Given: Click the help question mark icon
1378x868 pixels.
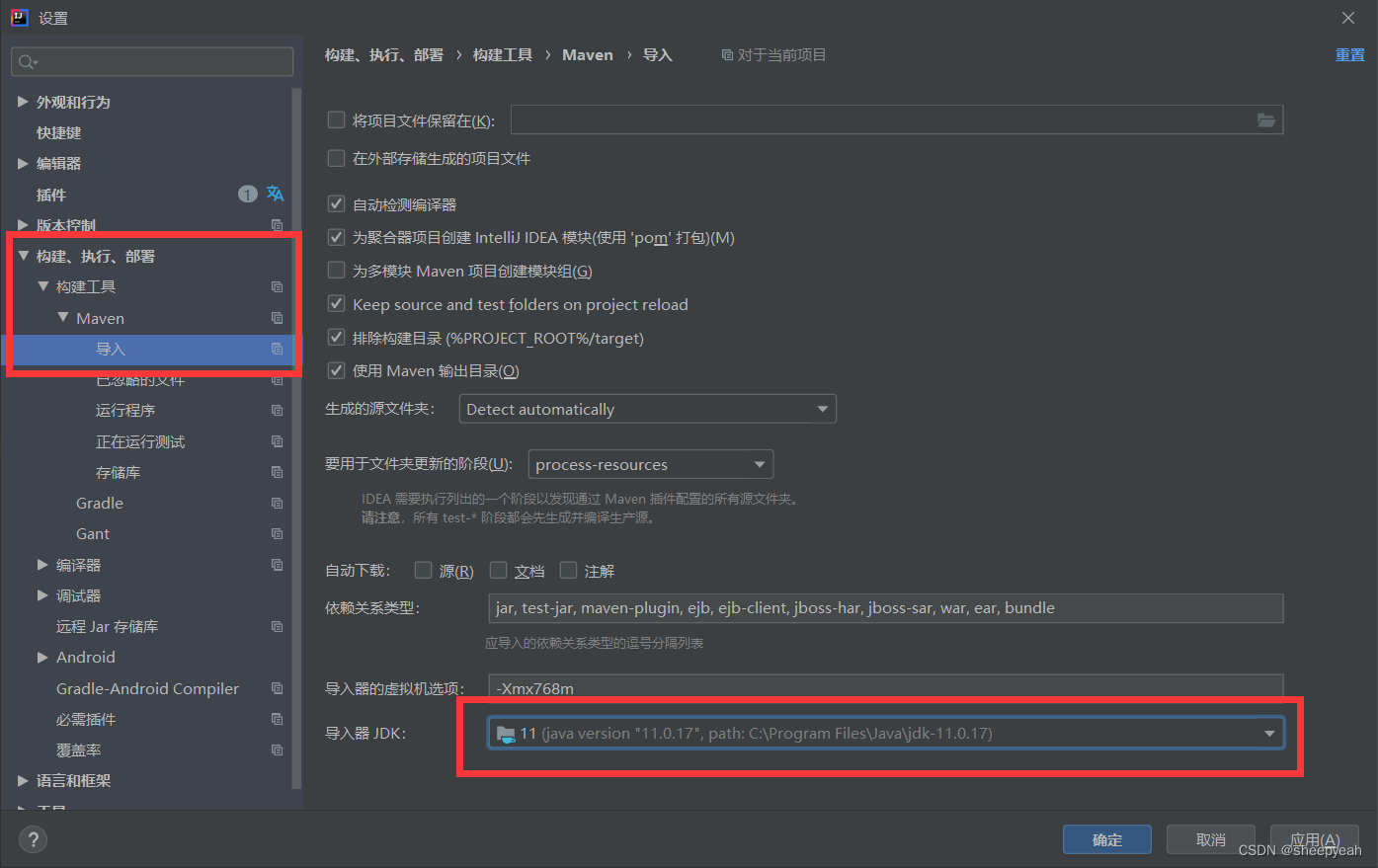Looking at the screenshot, I should 33,840.
